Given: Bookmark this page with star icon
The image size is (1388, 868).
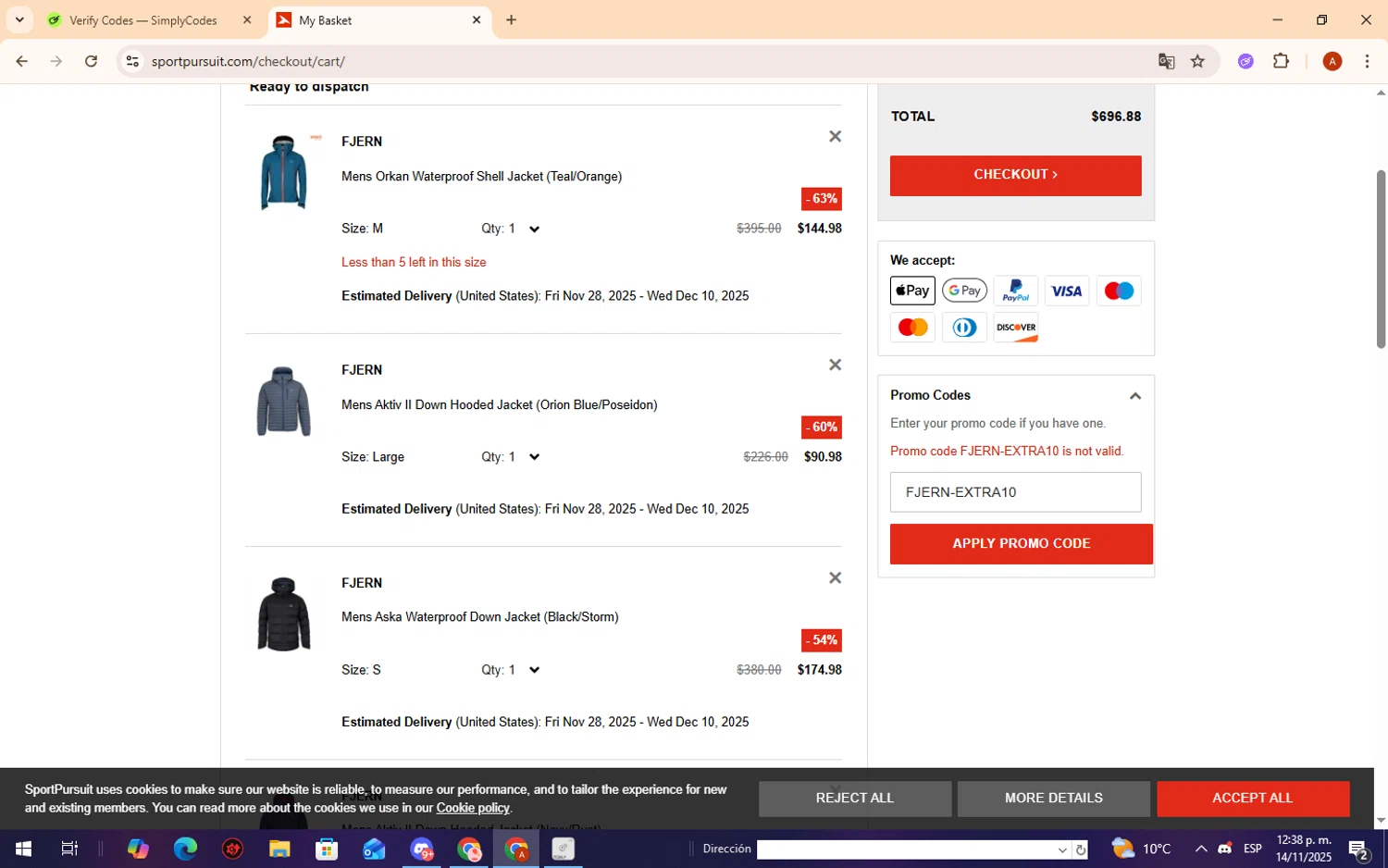Looking at the screenshot, I should [x=1197, y=61].
